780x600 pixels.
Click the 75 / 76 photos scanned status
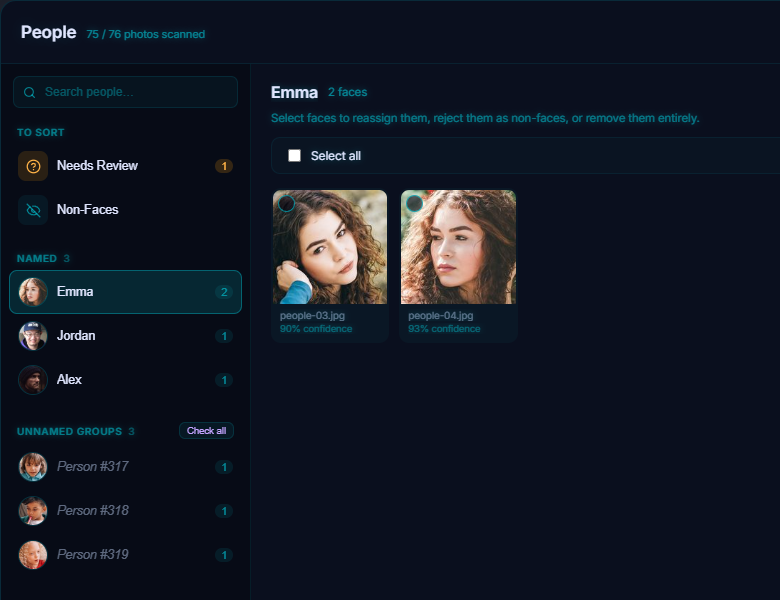[x=146, y=34]
